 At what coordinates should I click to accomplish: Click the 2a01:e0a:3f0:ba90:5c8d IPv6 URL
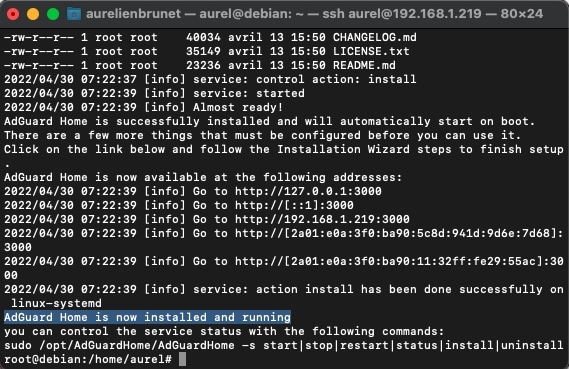click(399, 233)
